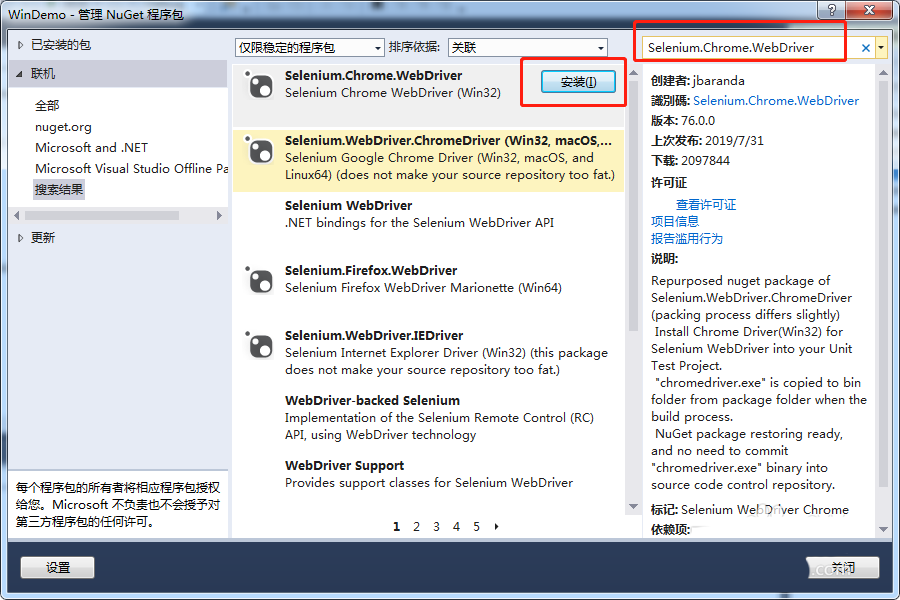Open the search box history dropdown arrow
The width and height of the screenshot is (900, 600).
pyautogui.click(x=881, y=48)
